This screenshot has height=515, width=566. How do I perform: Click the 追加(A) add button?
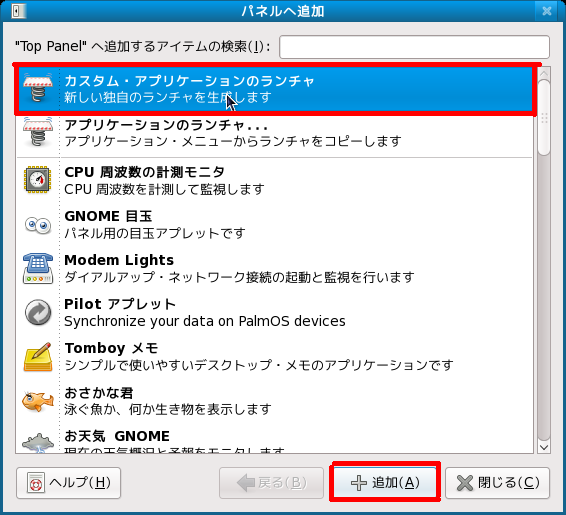pos(385,483)
